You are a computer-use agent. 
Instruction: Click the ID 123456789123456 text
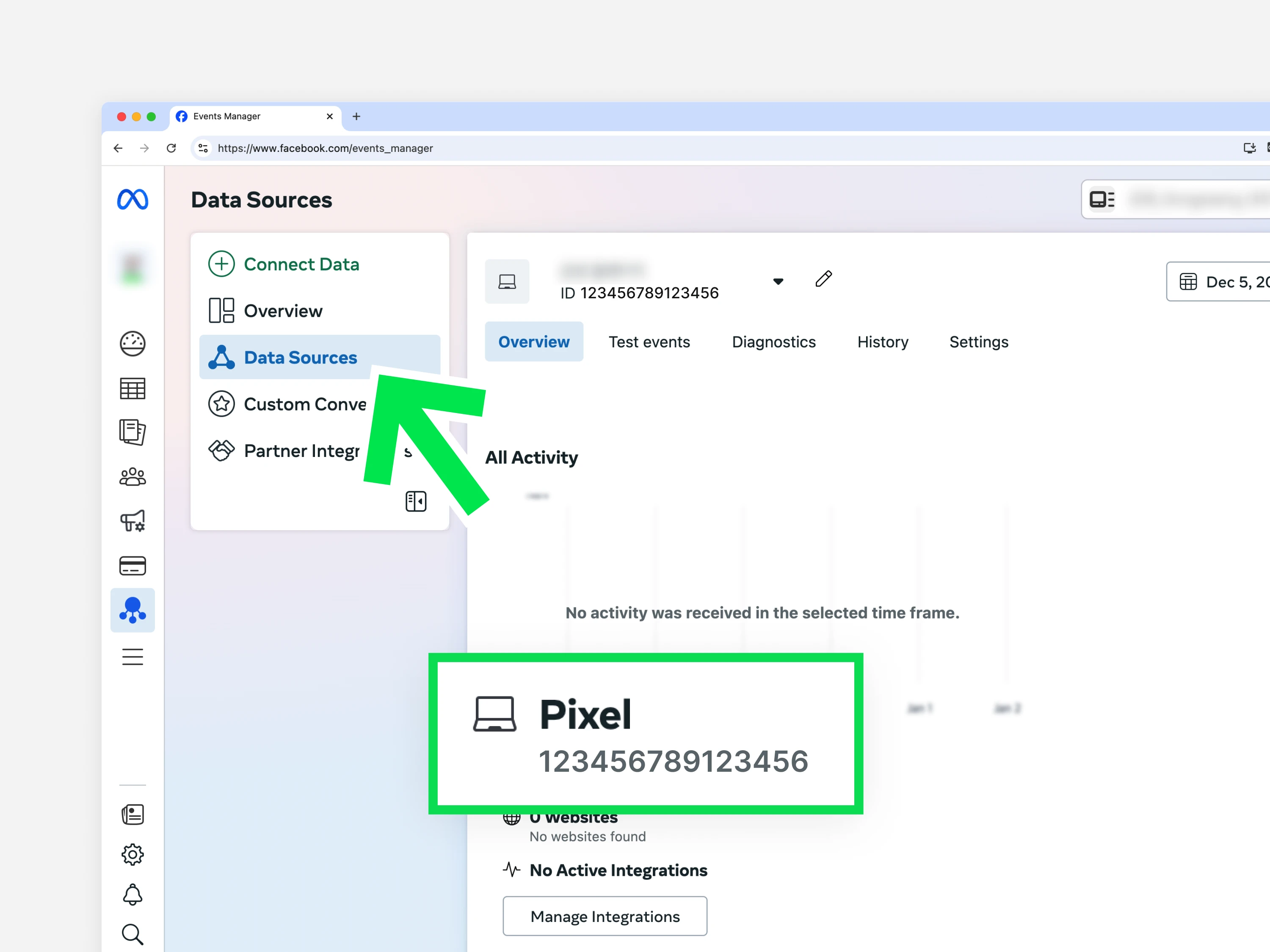coord(640,293)
